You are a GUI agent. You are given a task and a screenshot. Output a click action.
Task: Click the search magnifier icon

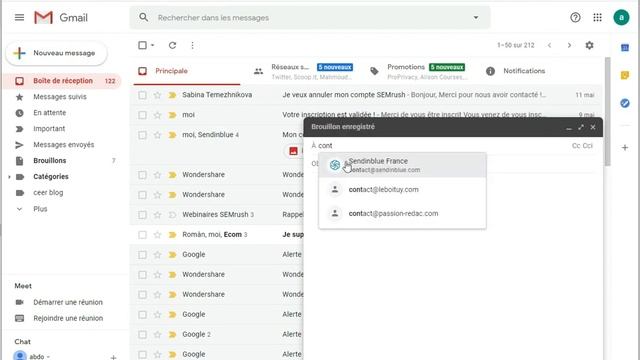[x=144, y=18]
